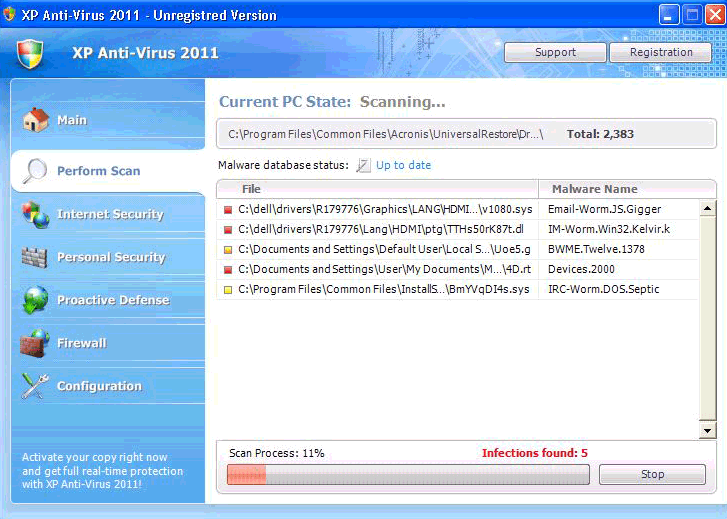Stop the running scan
The width and height of the screenshot is (727, 519).
(x=652, y=474)
